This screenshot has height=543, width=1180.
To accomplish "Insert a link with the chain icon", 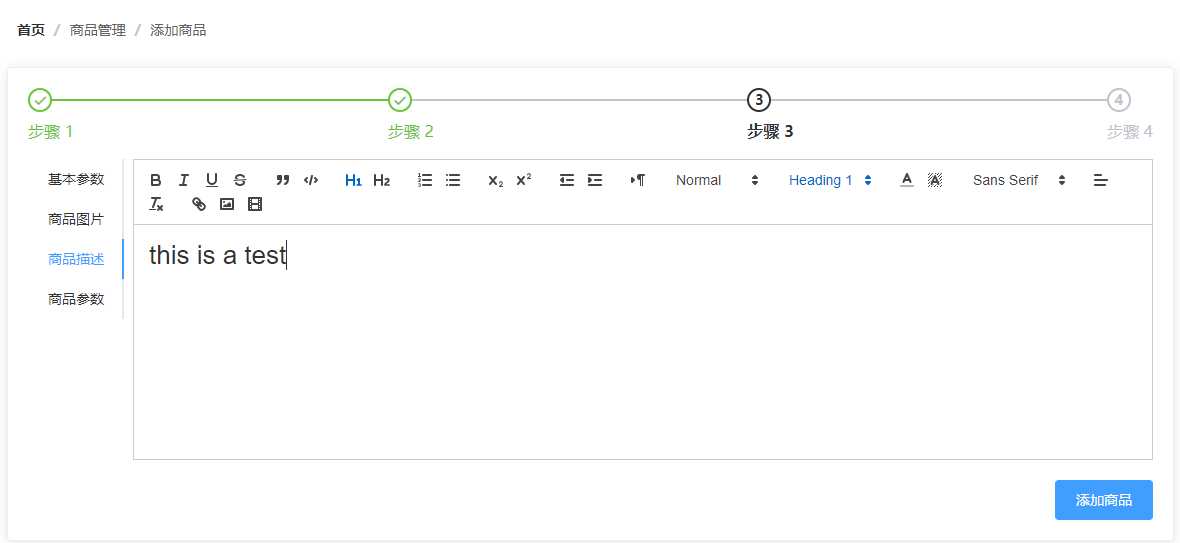I will click(x=199, y=204).
